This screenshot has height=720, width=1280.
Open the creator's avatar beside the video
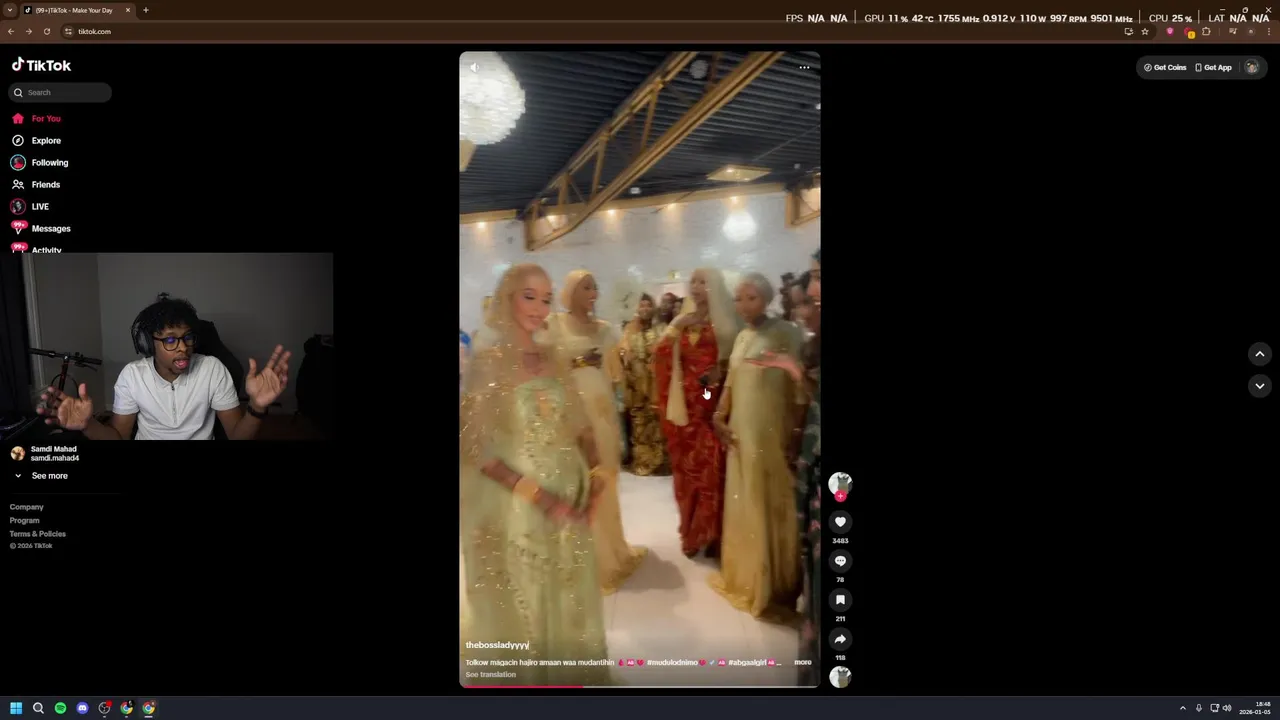840,483
